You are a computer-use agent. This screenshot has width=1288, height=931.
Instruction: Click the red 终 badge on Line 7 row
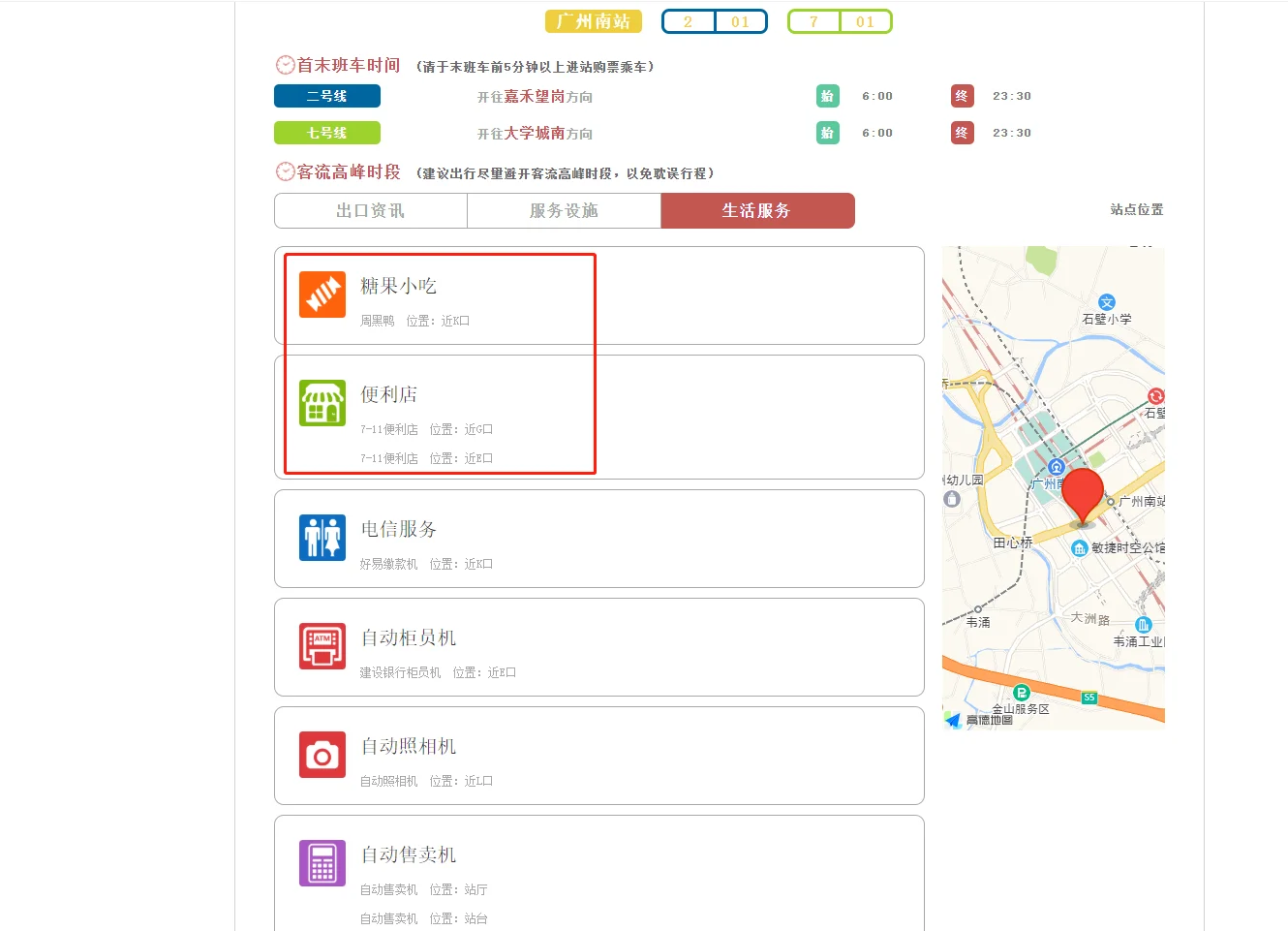961,133
